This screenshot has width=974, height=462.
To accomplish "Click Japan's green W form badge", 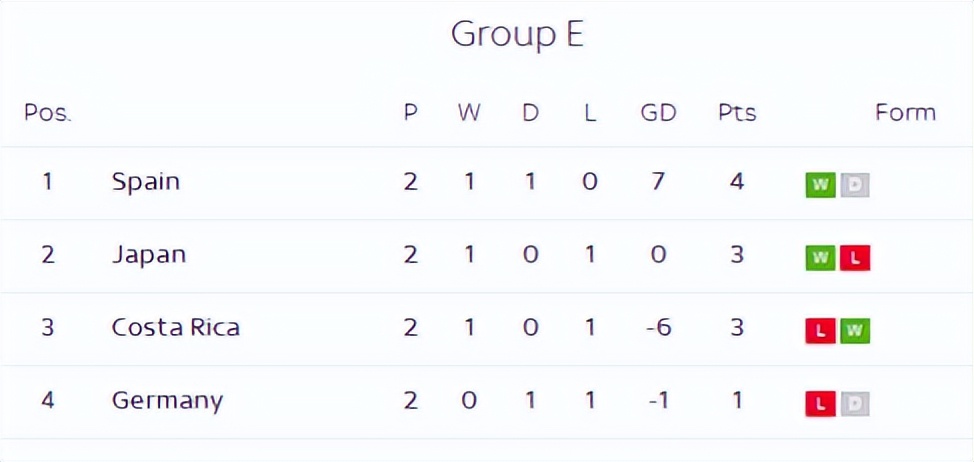I will 820,258.
